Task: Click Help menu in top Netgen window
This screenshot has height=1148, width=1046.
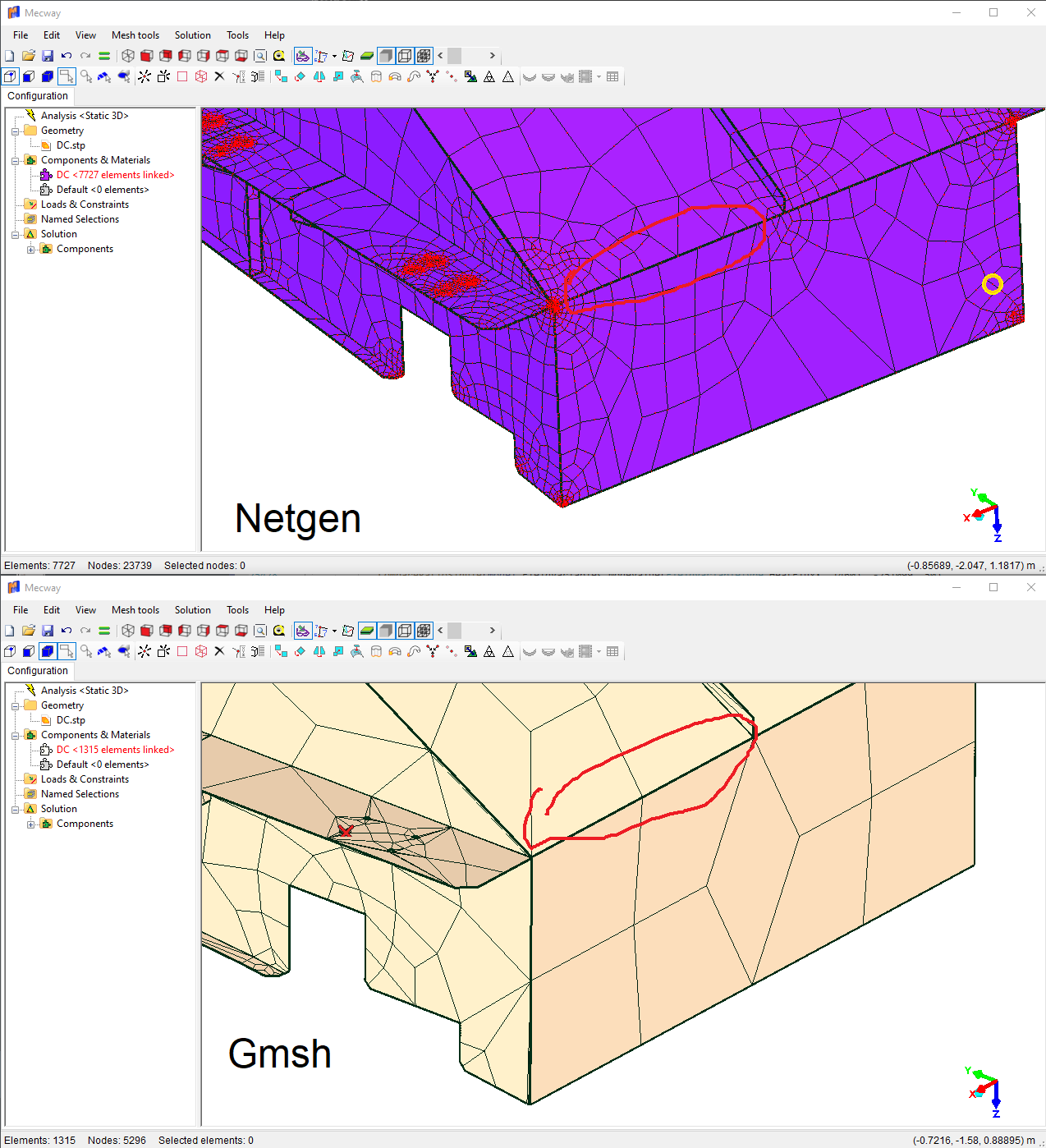Action: 274,35
